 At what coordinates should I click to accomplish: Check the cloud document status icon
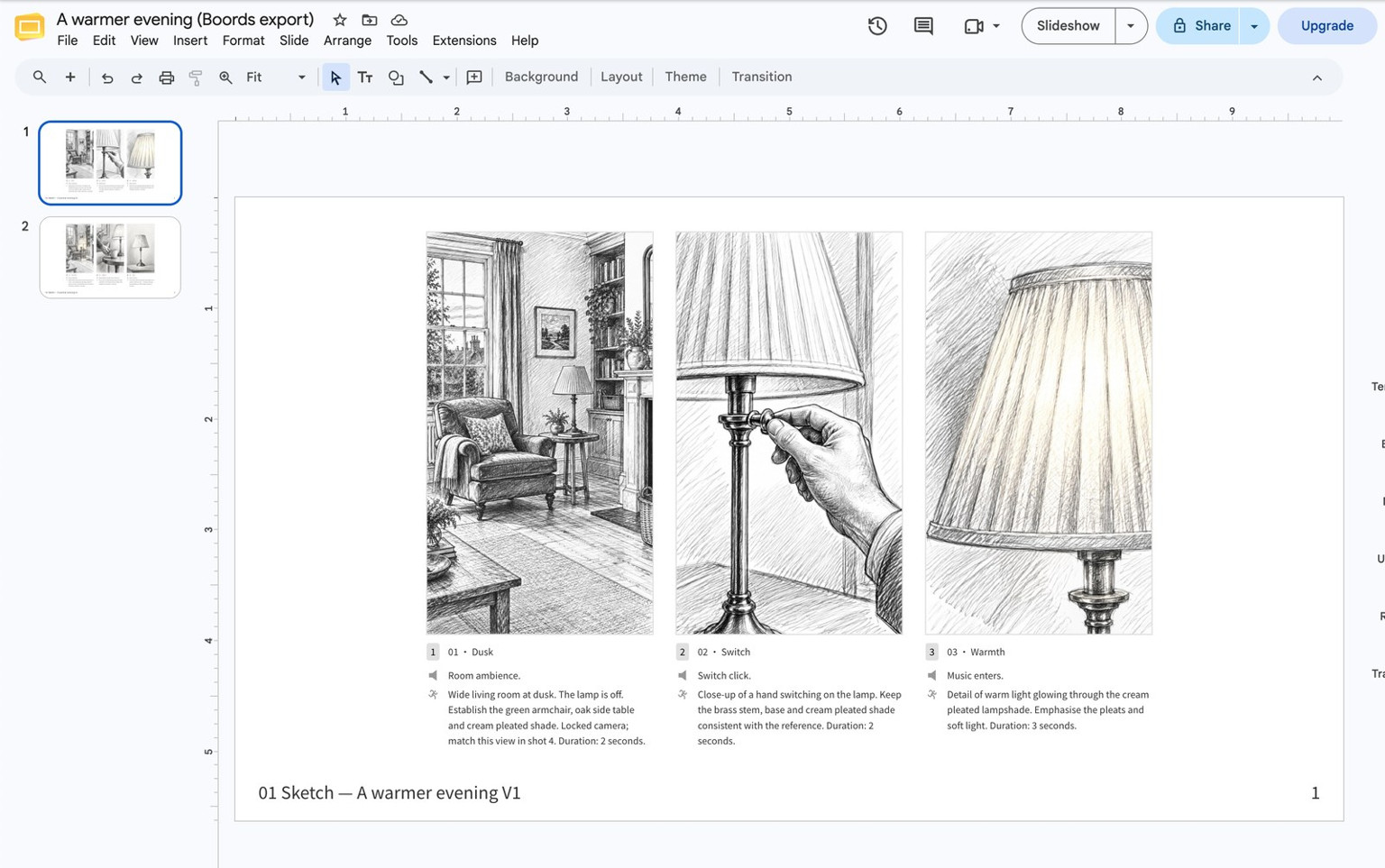pos(399,20)
